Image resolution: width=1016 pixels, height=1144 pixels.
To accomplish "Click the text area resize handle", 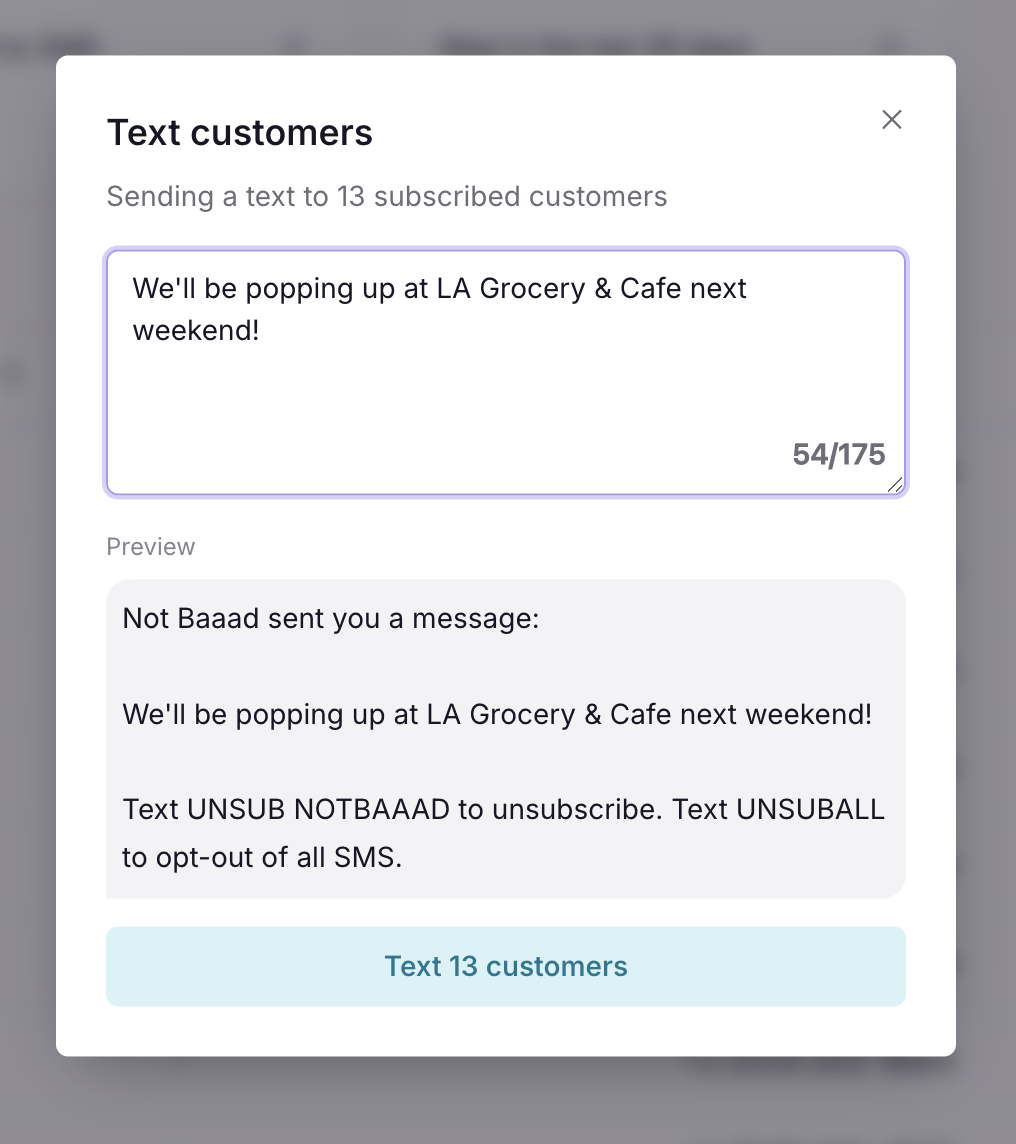I will click(895, 484).
